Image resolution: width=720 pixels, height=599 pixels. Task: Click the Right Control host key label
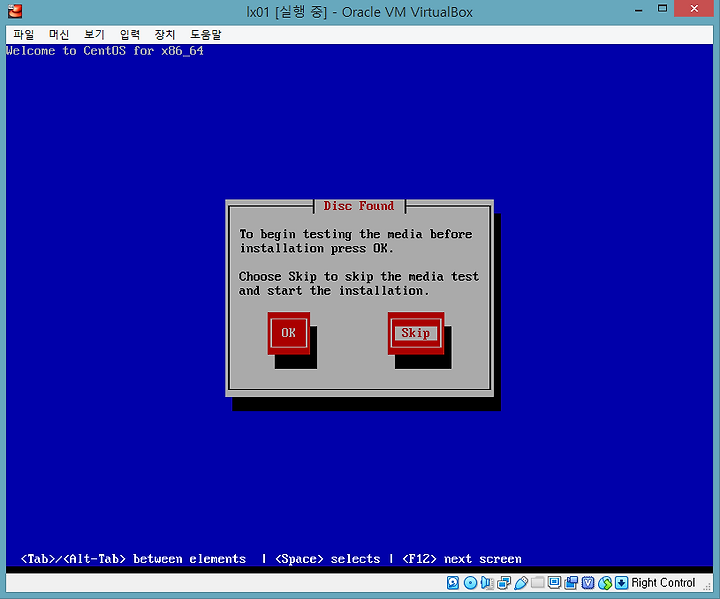663,583
